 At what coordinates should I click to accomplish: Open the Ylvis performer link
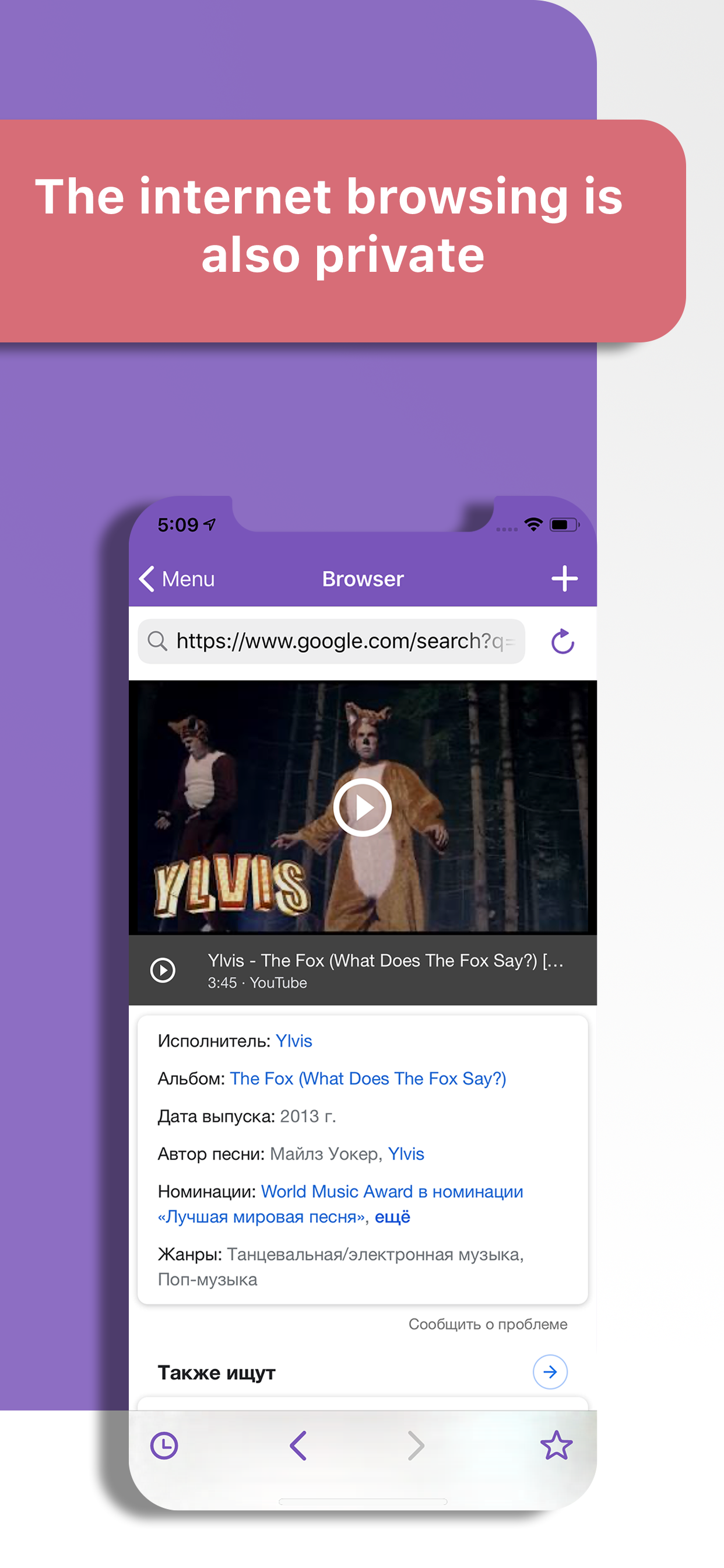(x=294, y=1041)
